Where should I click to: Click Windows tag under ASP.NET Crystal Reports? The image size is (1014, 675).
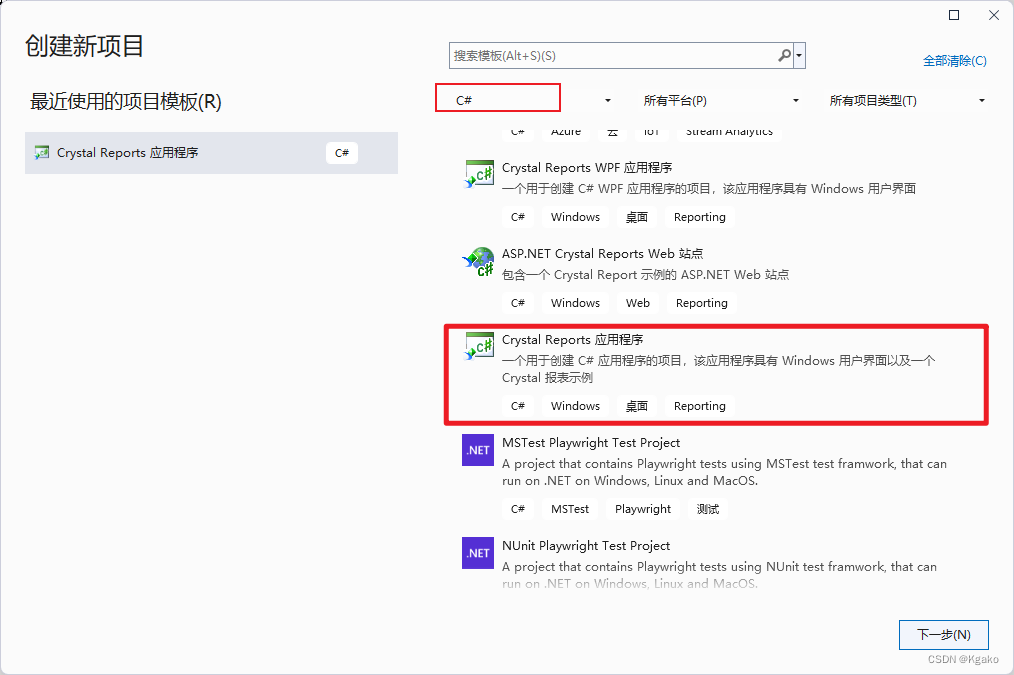coord(575,303)
